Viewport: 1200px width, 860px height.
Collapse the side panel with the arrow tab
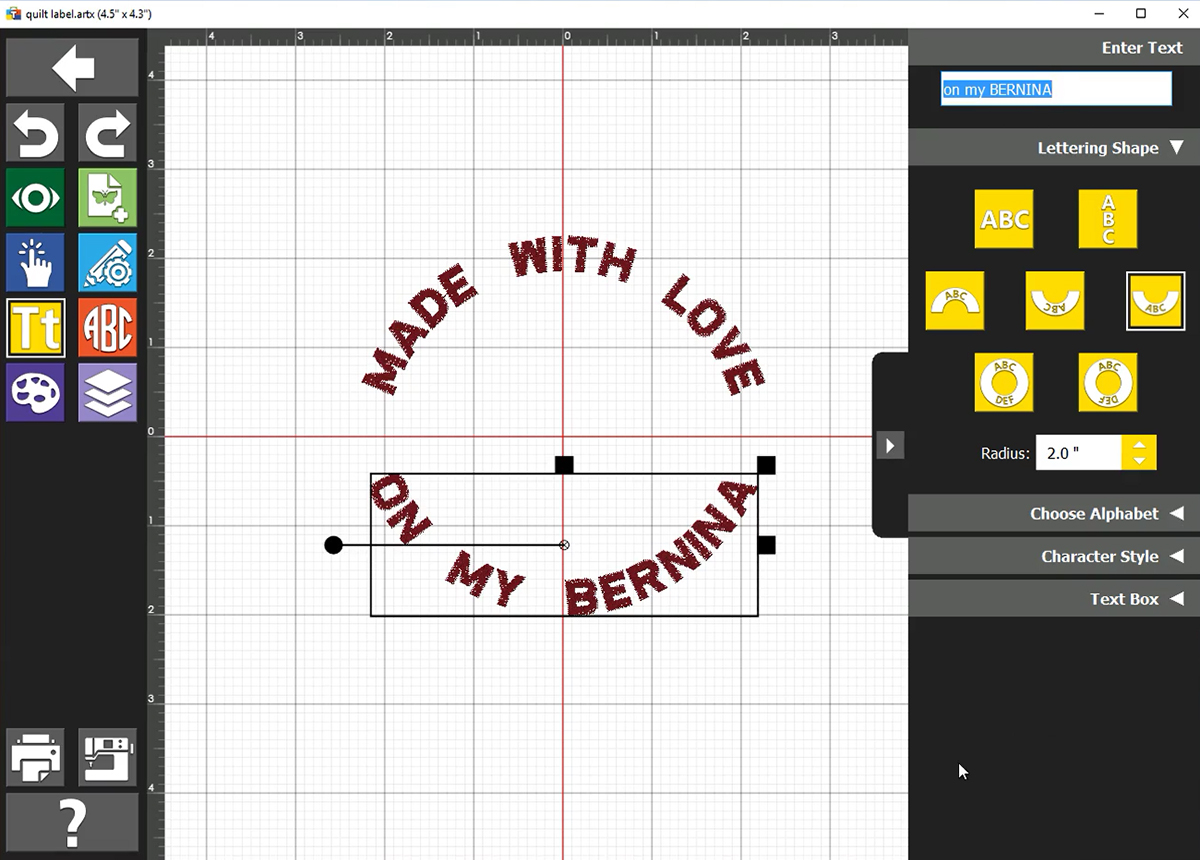890,445
